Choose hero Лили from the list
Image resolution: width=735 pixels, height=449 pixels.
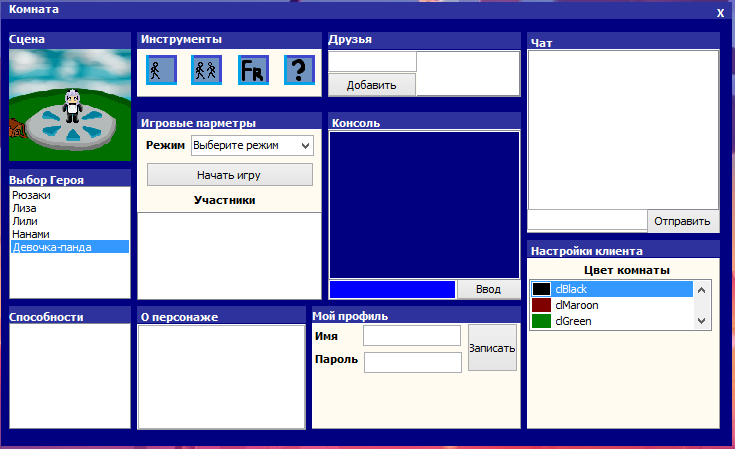(70, 221)
